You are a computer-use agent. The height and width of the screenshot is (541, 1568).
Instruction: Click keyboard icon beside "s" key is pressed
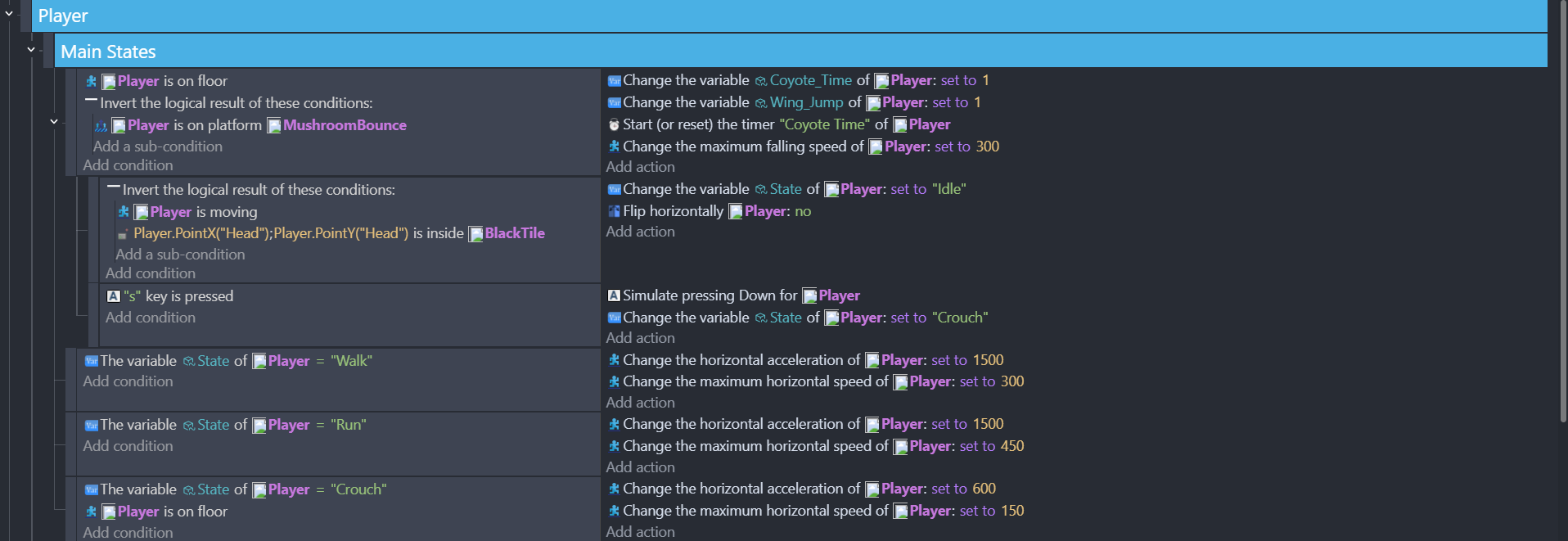[114, 296]
